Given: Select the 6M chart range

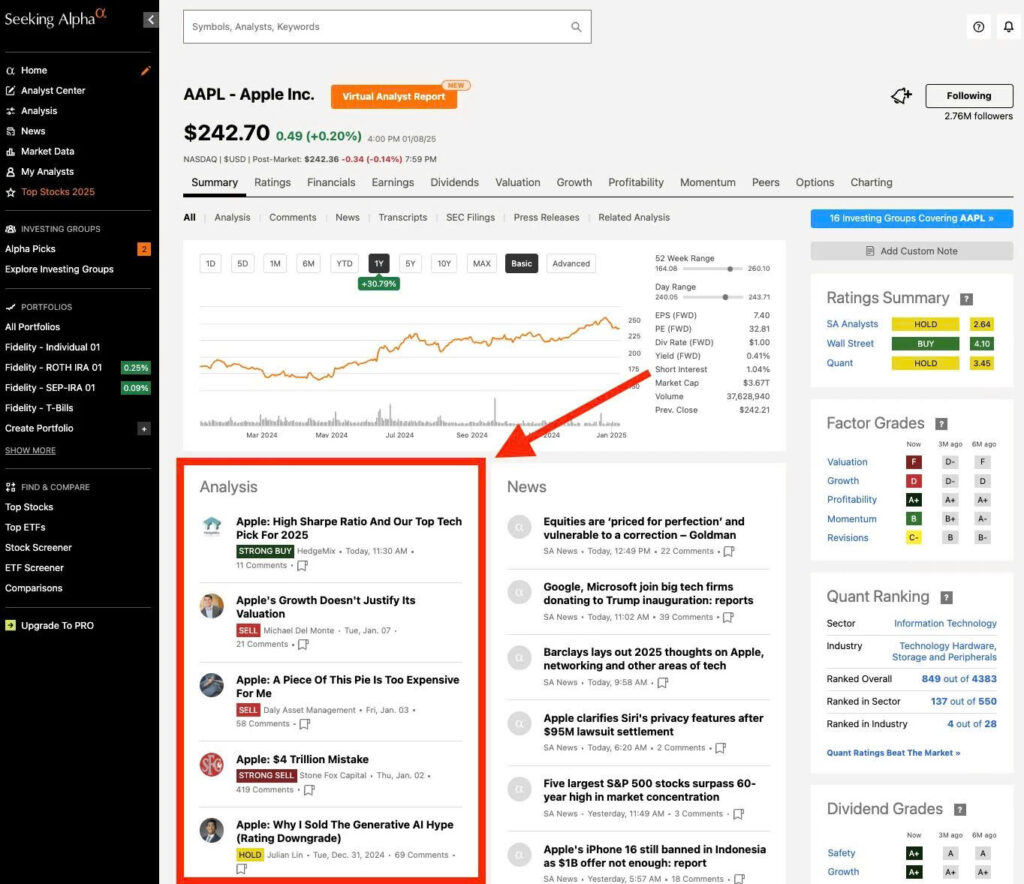Looking at the screenshot, I should pyautogui.click(x=308, y=264).
